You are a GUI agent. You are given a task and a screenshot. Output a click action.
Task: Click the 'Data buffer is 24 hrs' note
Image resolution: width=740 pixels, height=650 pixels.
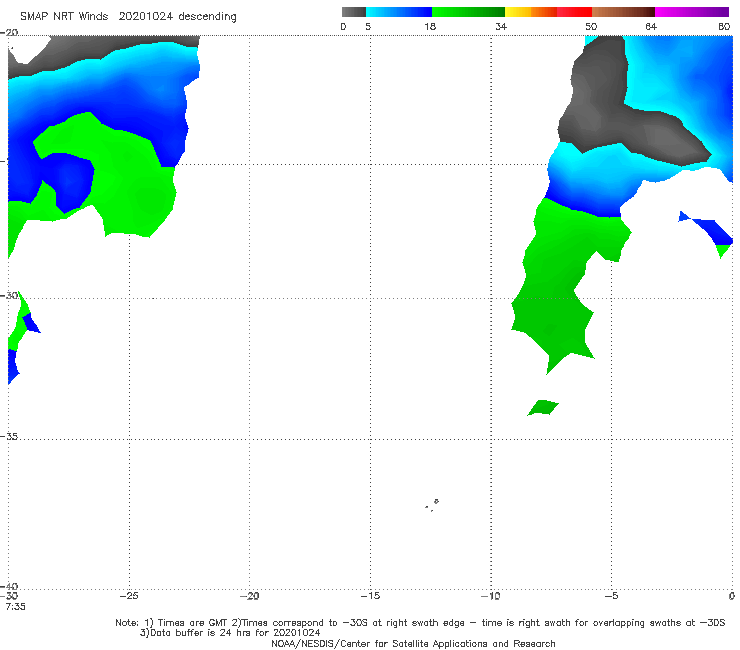coord(230,633)
